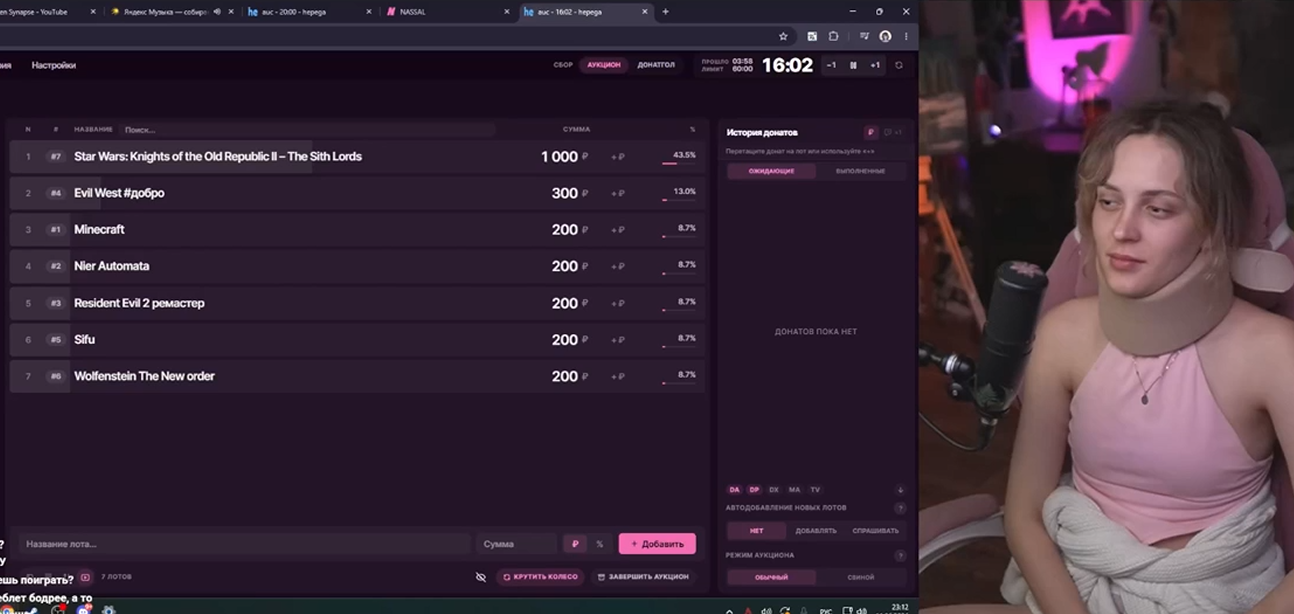Select the Evil West #добро lot name
Screen dimensions: 1294x614
click(x=119, y=193)
